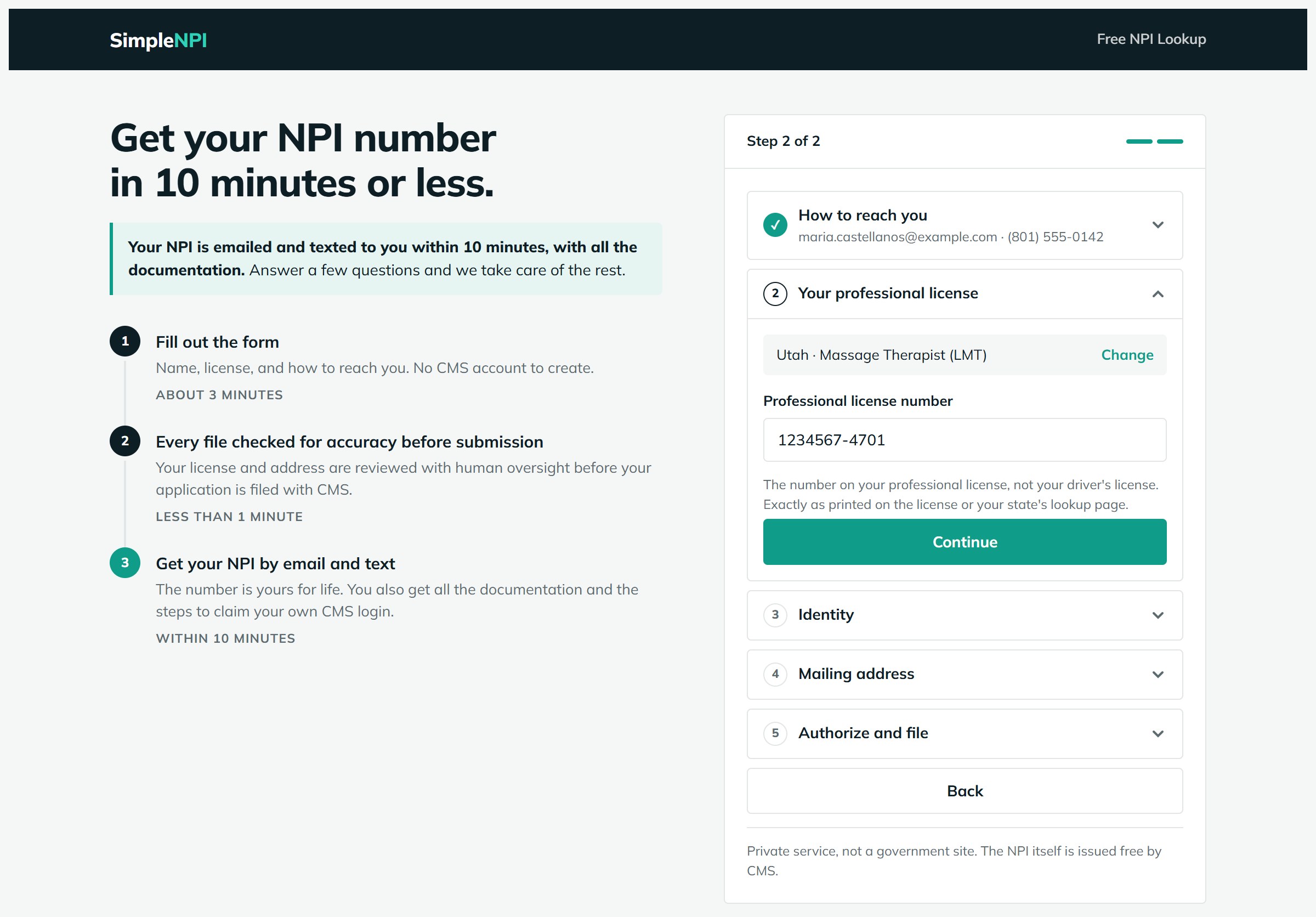Open the Authorize and file header
1316x917 pixels.
pos(965,733)
